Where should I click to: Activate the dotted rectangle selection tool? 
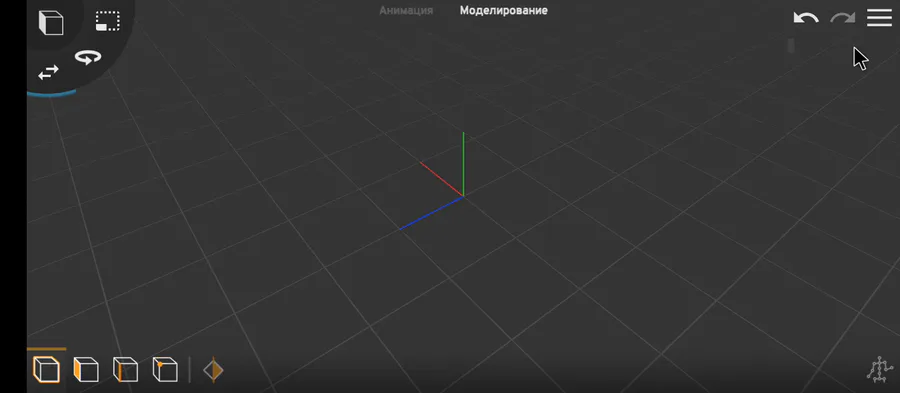click(108, 21)
